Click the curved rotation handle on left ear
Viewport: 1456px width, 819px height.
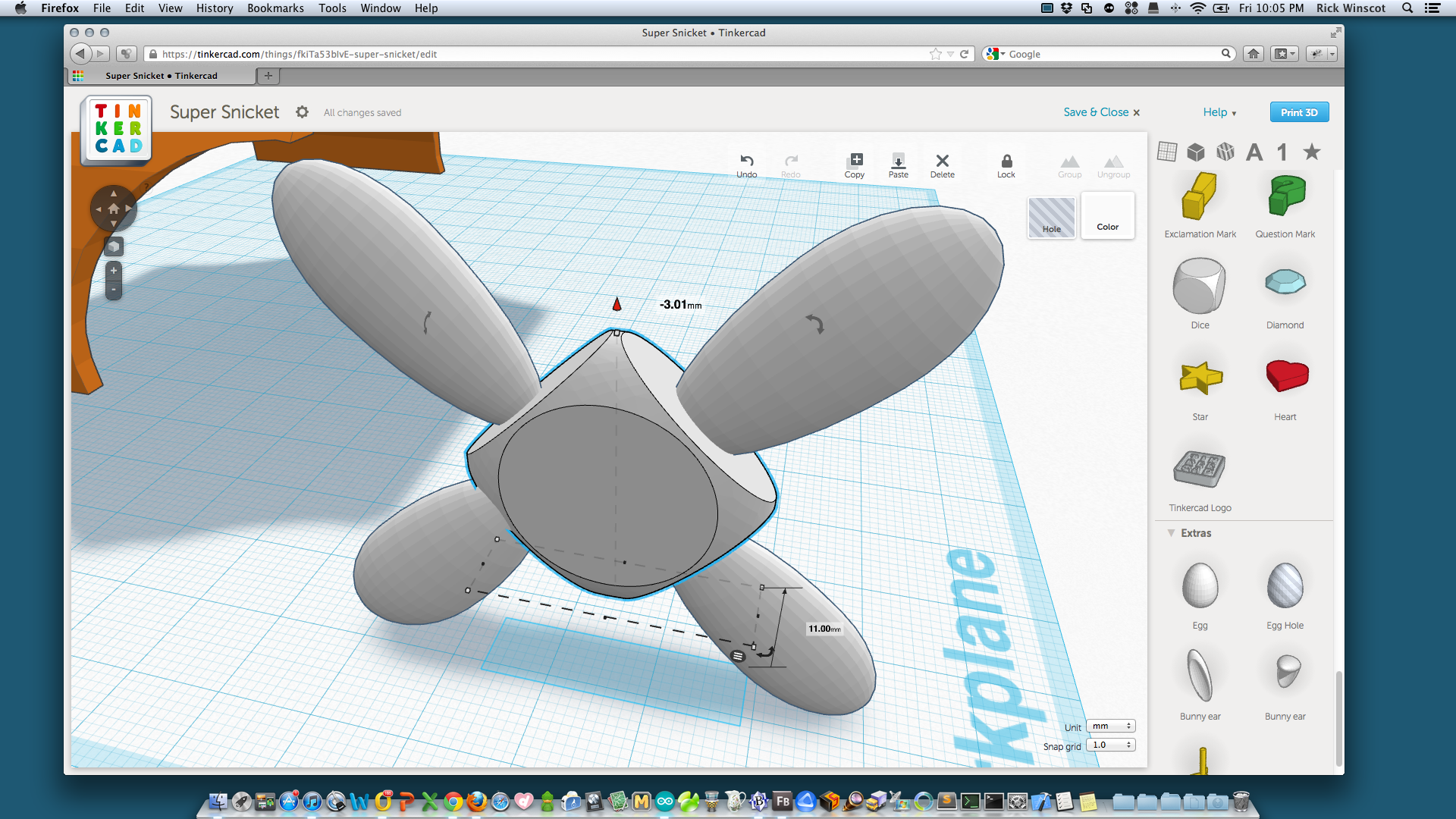427,322
